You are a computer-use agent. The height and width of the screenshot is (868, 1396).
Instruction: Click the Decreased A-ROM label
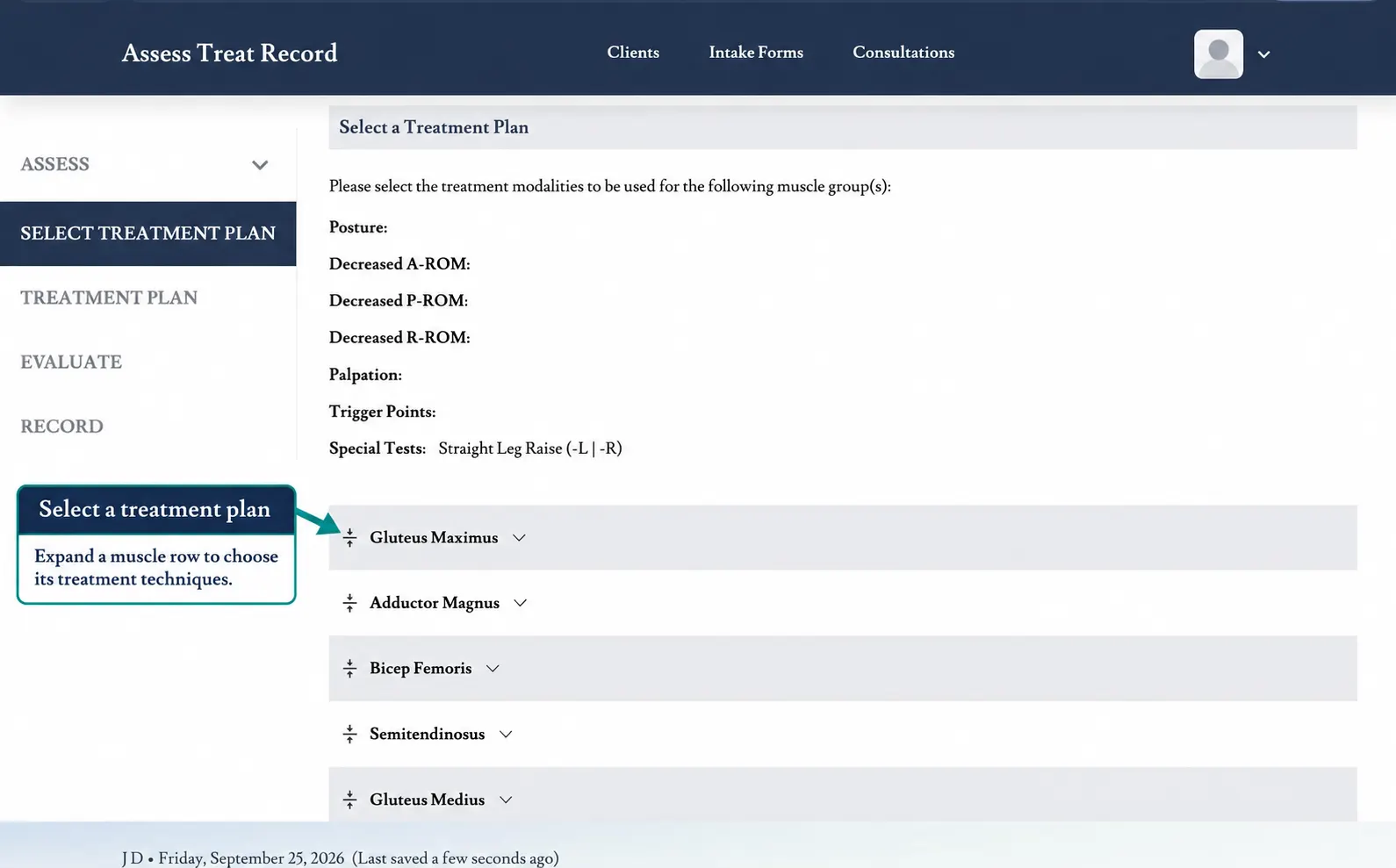[399, 264]
